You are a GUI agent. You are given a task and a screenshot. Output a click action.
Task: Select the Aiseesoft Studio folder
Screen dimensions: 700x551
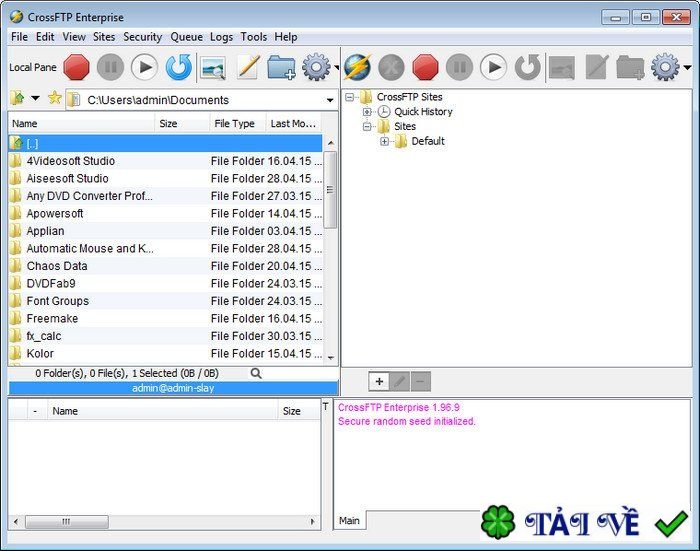pyautogui.click(x=165, y=179)
